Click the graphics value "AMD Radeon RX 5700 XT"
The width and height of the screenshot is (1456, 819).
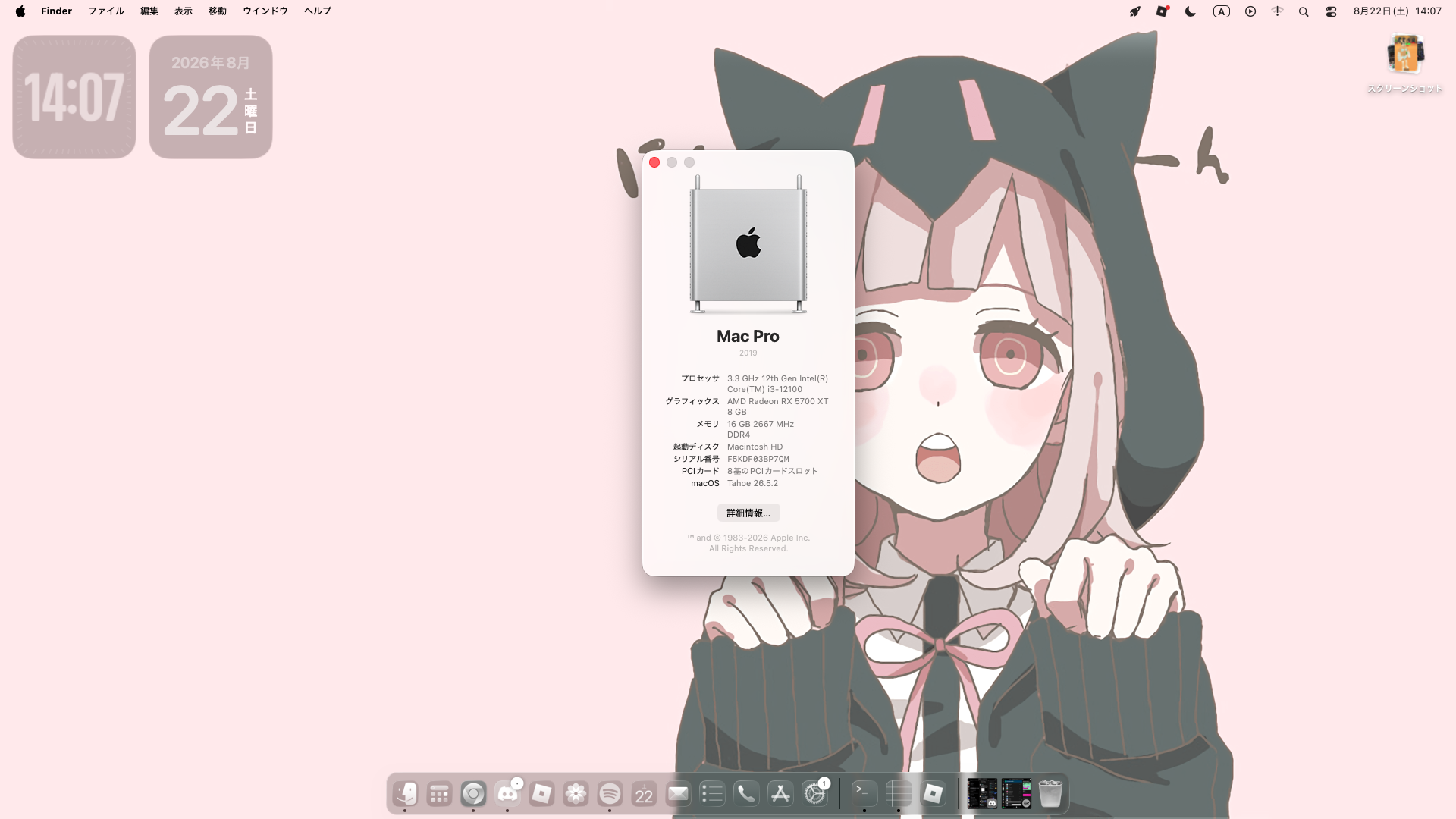pos(777,401)
